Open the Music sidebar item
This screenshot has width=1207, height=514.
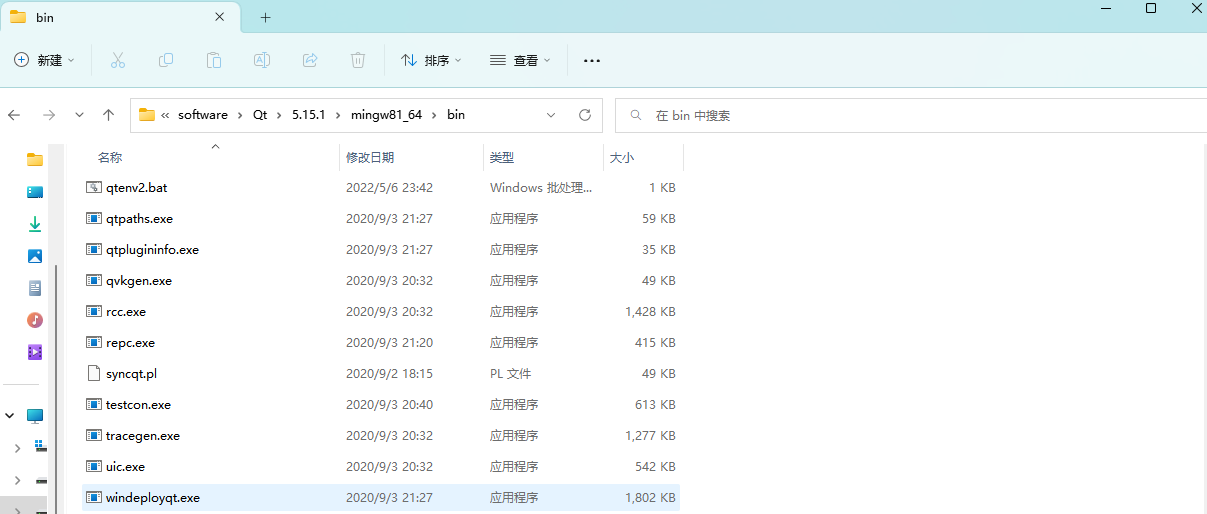(35, 320)
